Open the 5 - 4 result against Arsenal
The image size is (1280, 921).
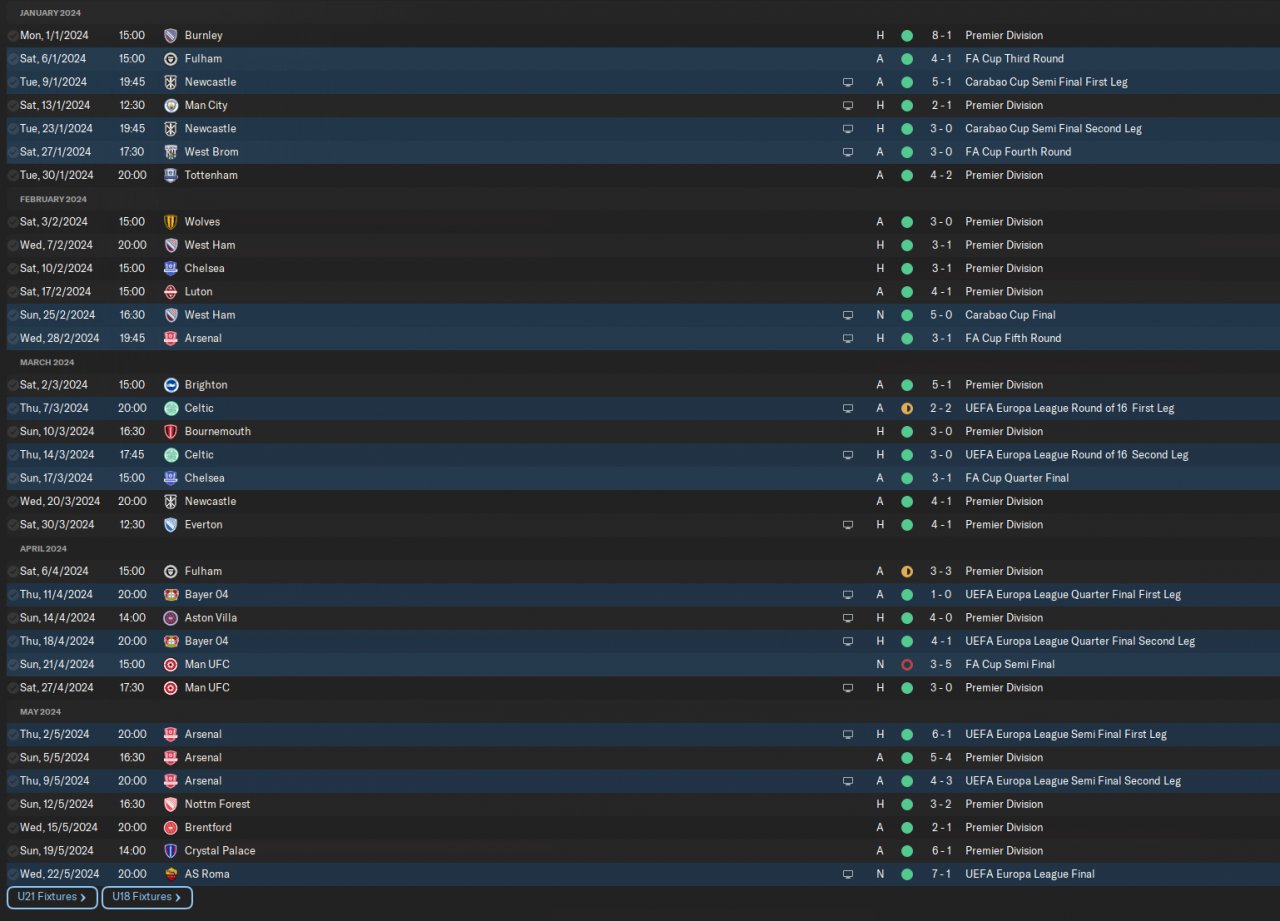(940, 758)
